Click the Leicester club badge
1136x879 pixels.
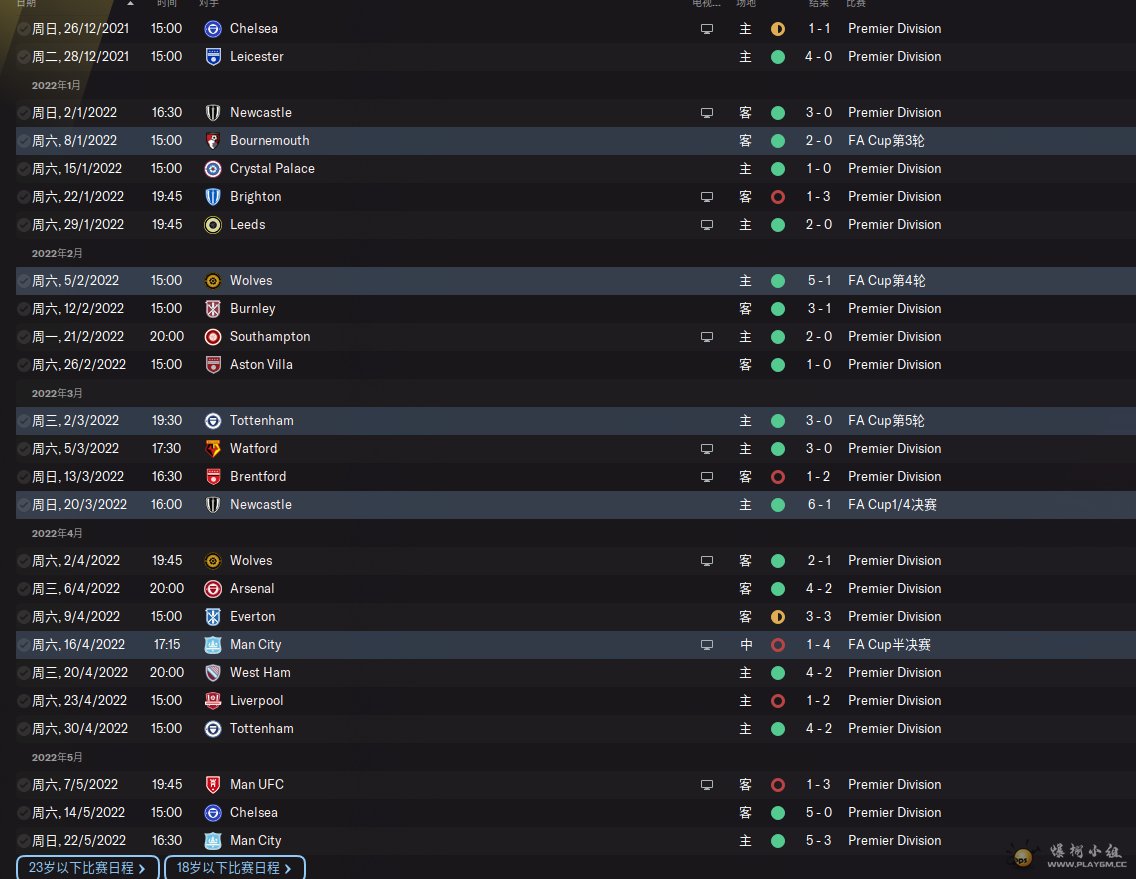click(x=213, y=57)
